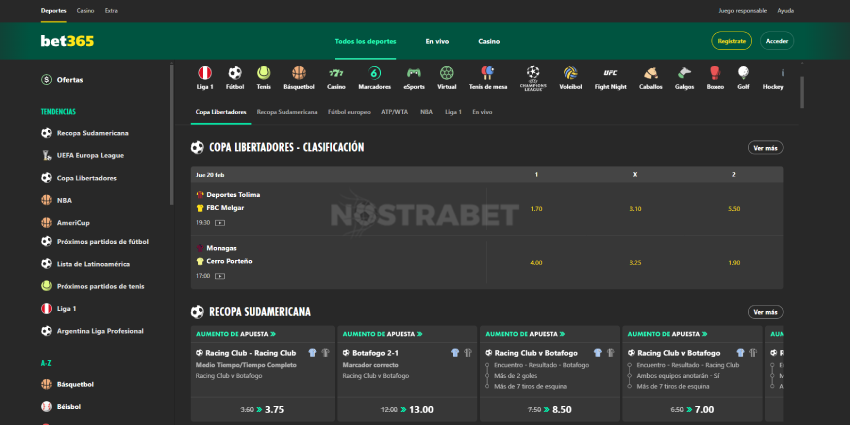
Task: Open Próximos partidos de fútbol
Action: click(95, 242)
